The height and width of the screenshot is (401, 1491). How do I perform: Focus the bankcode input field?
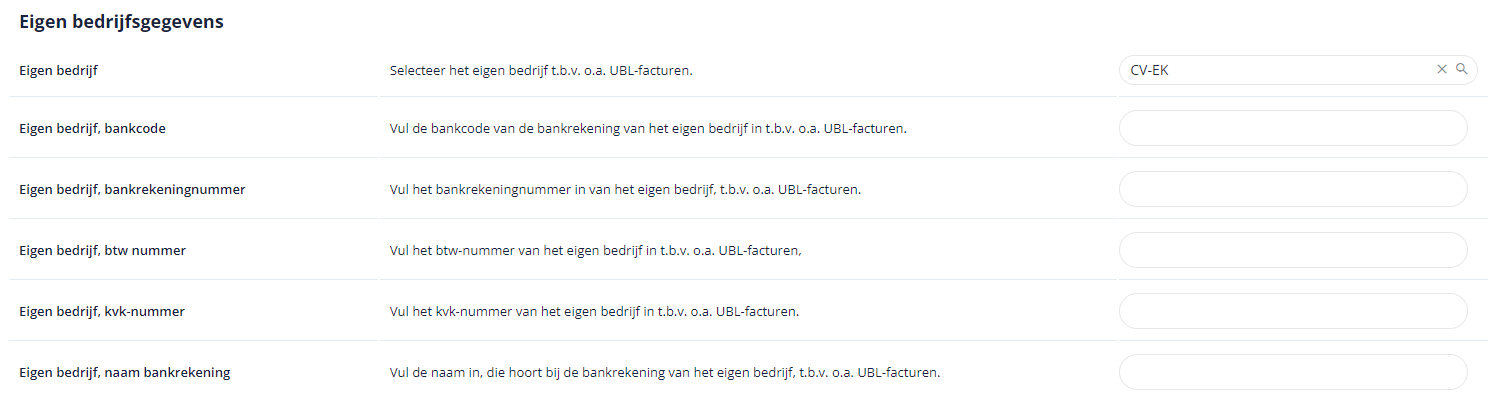[x=1293, y=128]
